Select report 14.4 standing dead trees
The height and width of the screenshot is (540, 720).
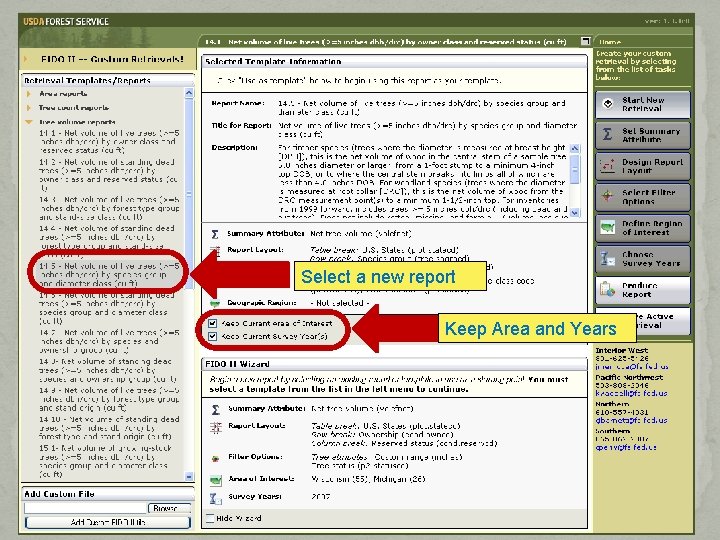[x=107, y=241]
